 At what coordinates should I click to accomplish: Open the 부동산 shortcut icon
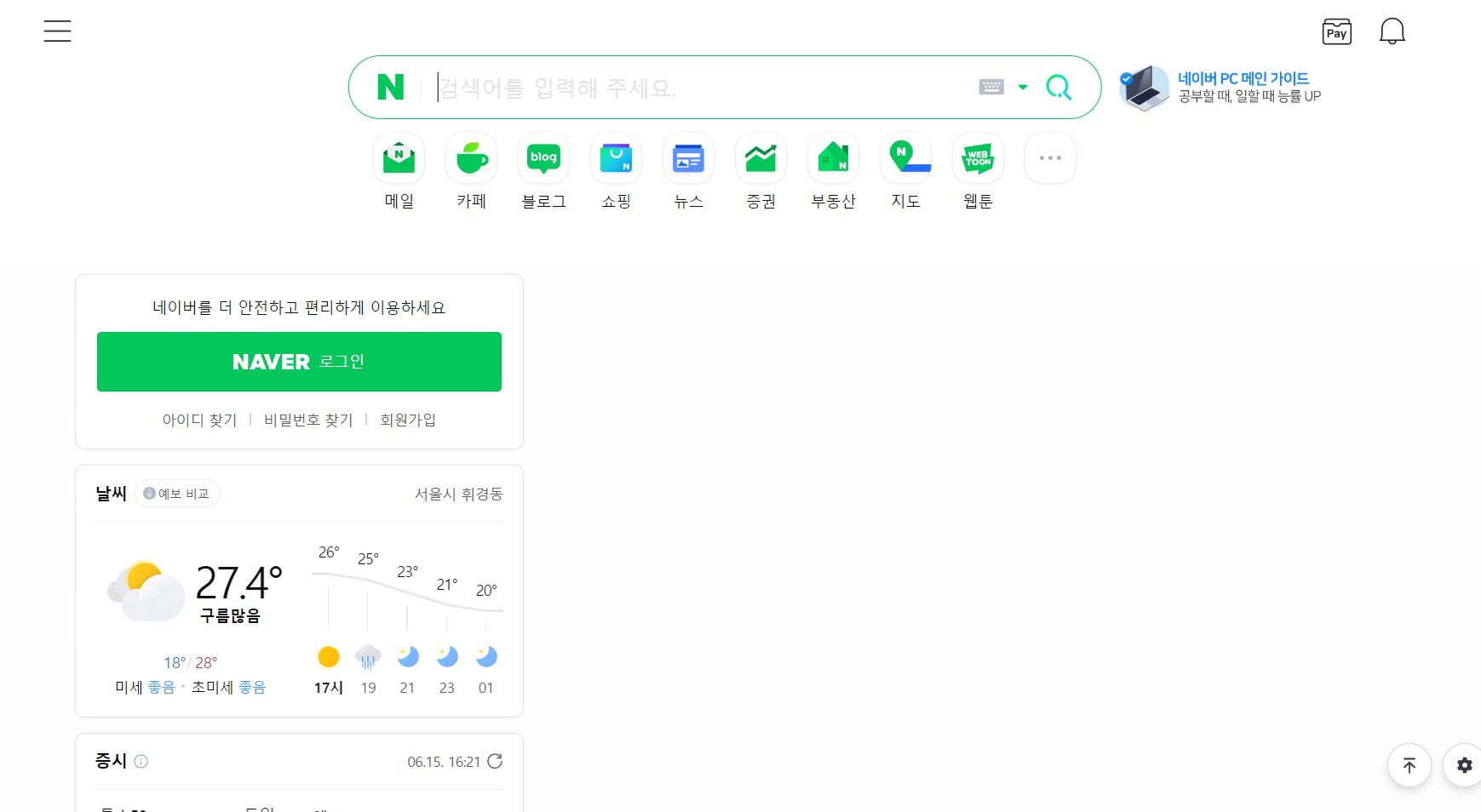(x=833, y=157)
